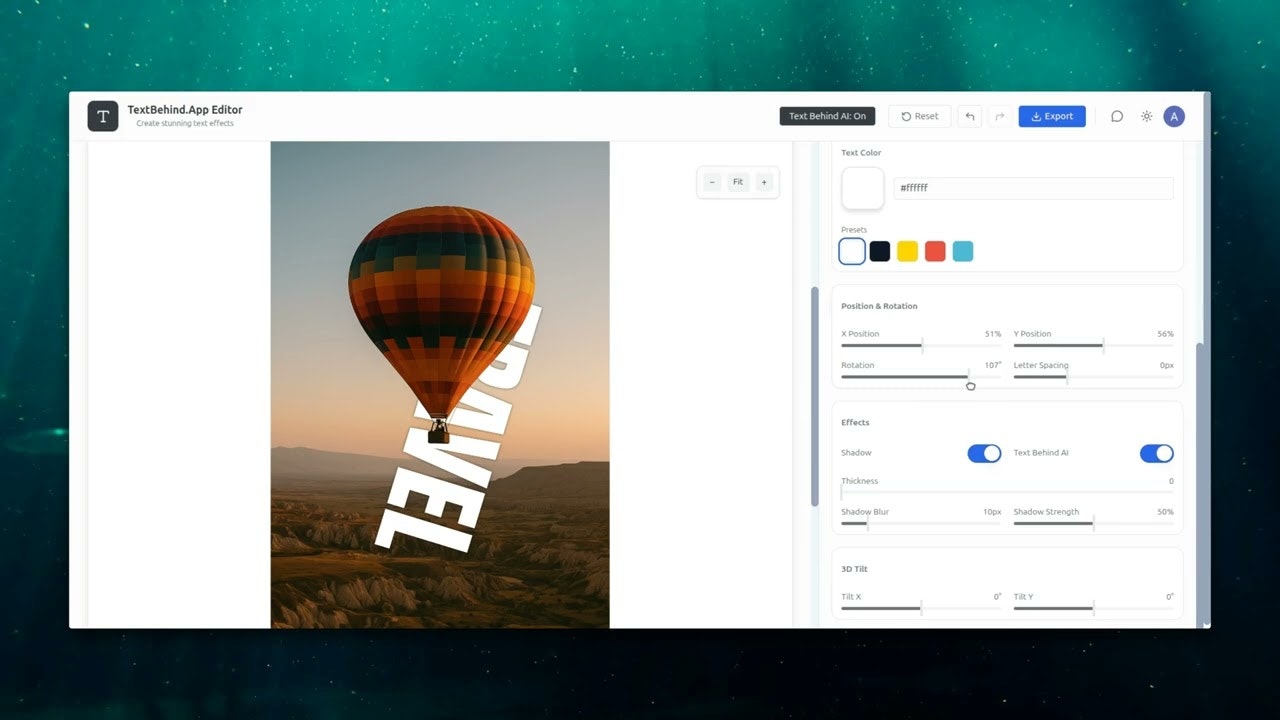1280x720 pixels.
Task: Click the purple A avatar icon
Action: [1174, 116]
